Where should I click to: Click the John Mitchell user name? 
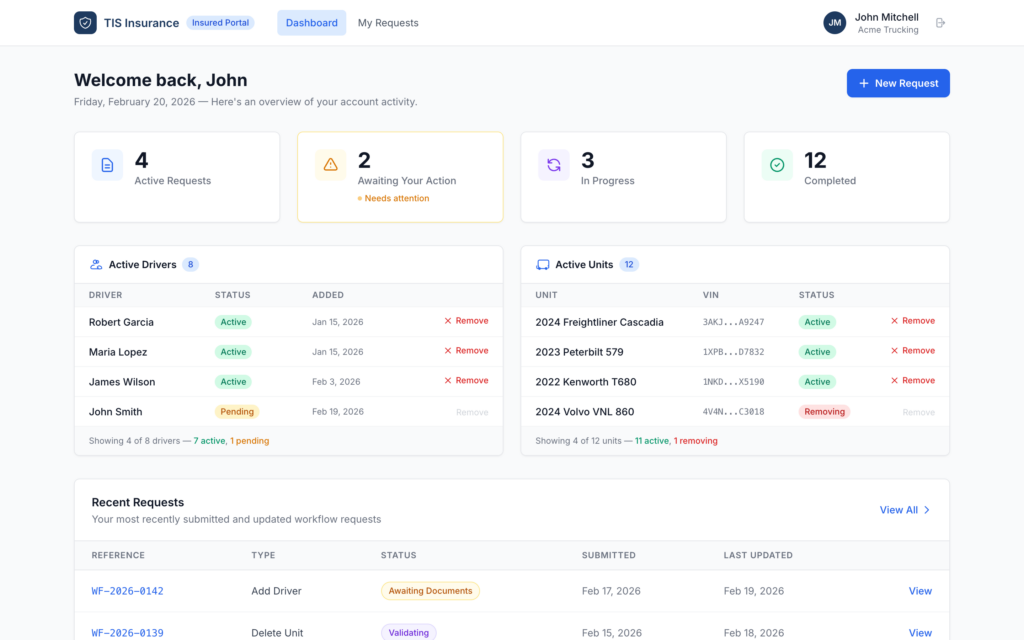coord(887,18)
